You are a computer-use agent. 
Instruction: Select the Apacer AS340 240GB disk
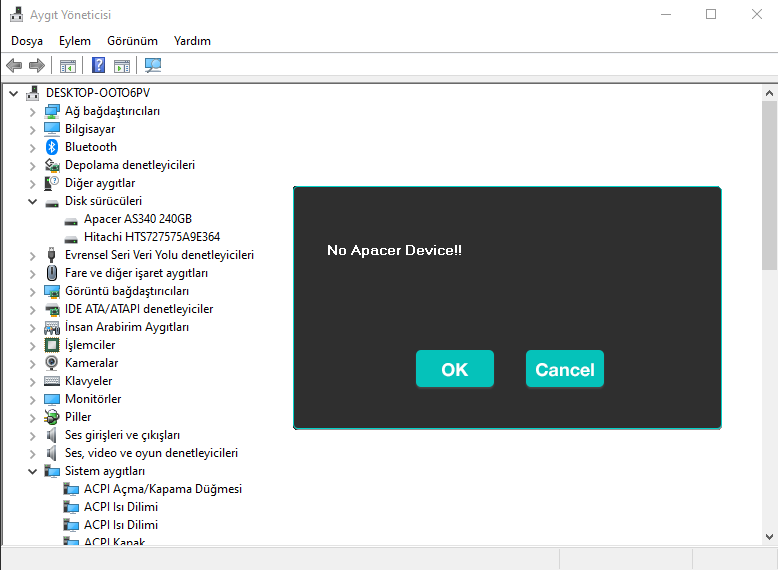[x=138, y=219]
